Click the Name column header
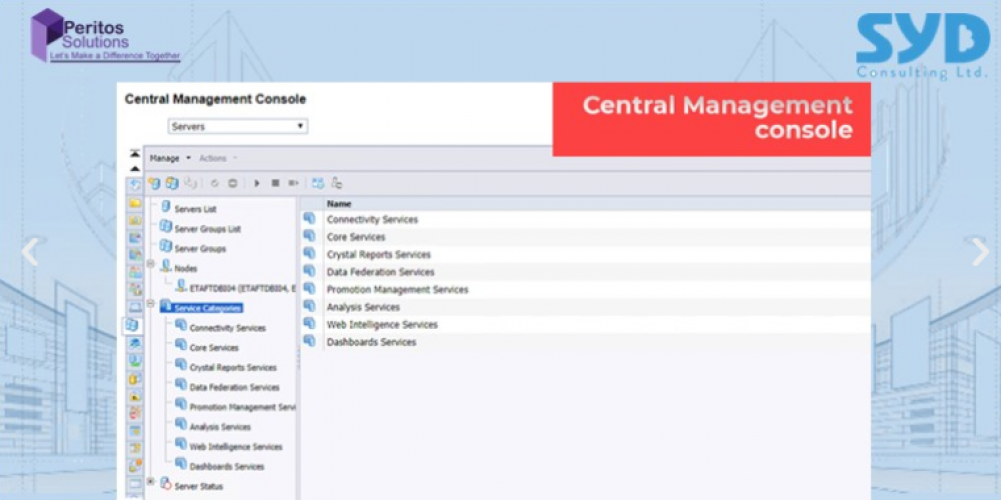This screenshot has height=500, width=1001. point(339,204)
